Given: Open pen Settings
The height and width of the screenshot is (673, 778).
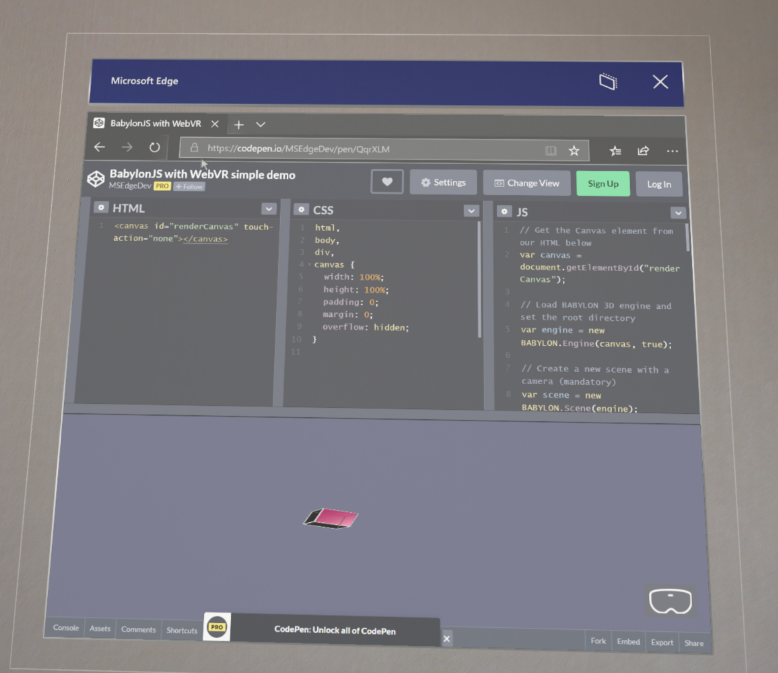Looking at the screenshot, I should [x=443, y=183].
